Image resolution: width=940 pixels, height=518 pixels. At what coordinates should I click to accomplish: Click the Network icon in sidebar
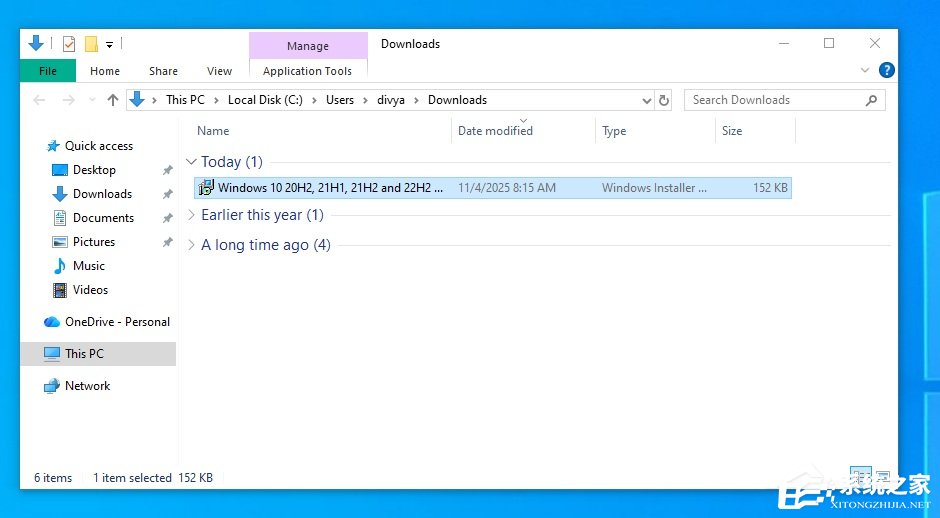[x=52, y=386]
